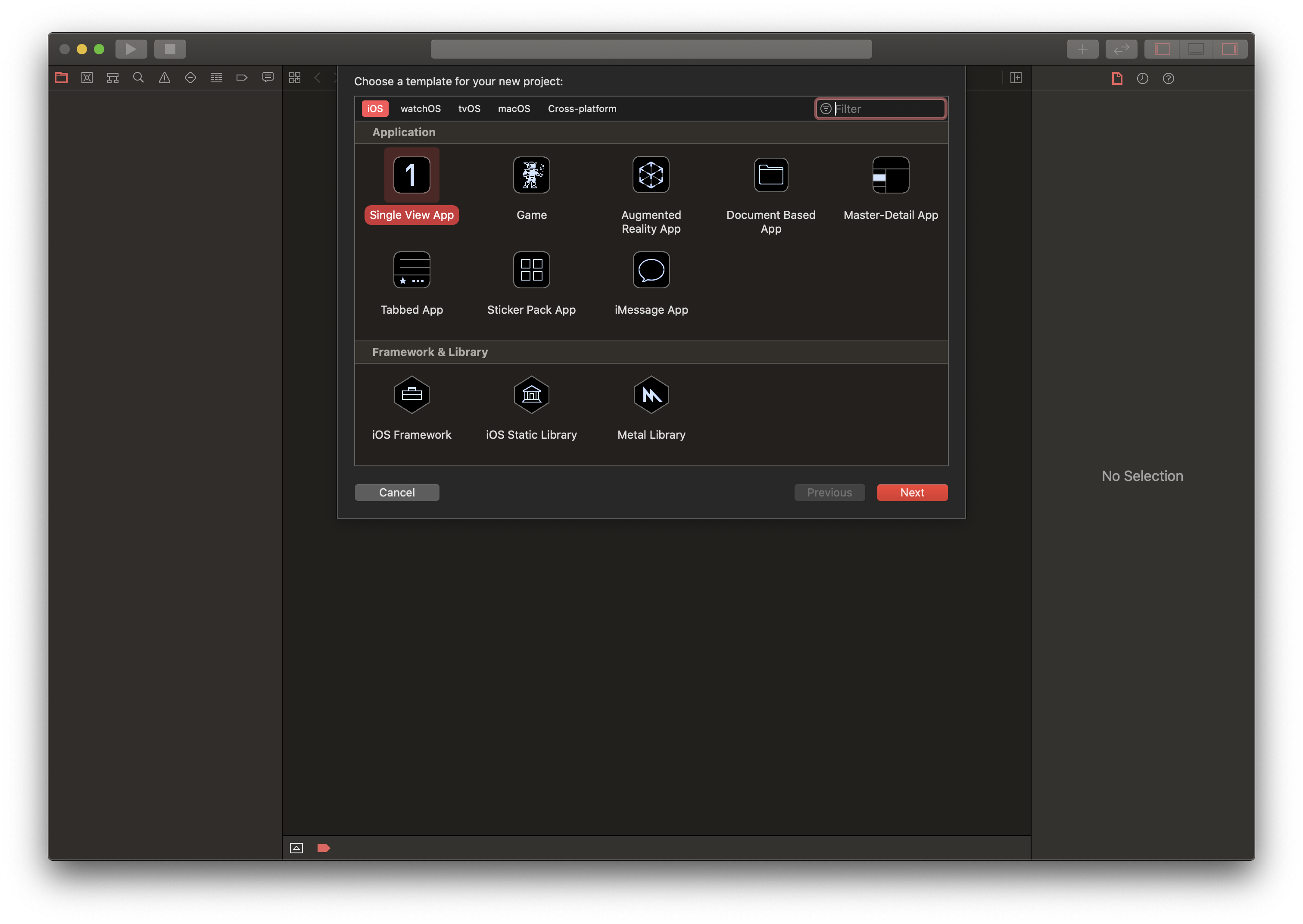Select the Document Based App template
Viewport: 1303px width, 924px height.
771,175
